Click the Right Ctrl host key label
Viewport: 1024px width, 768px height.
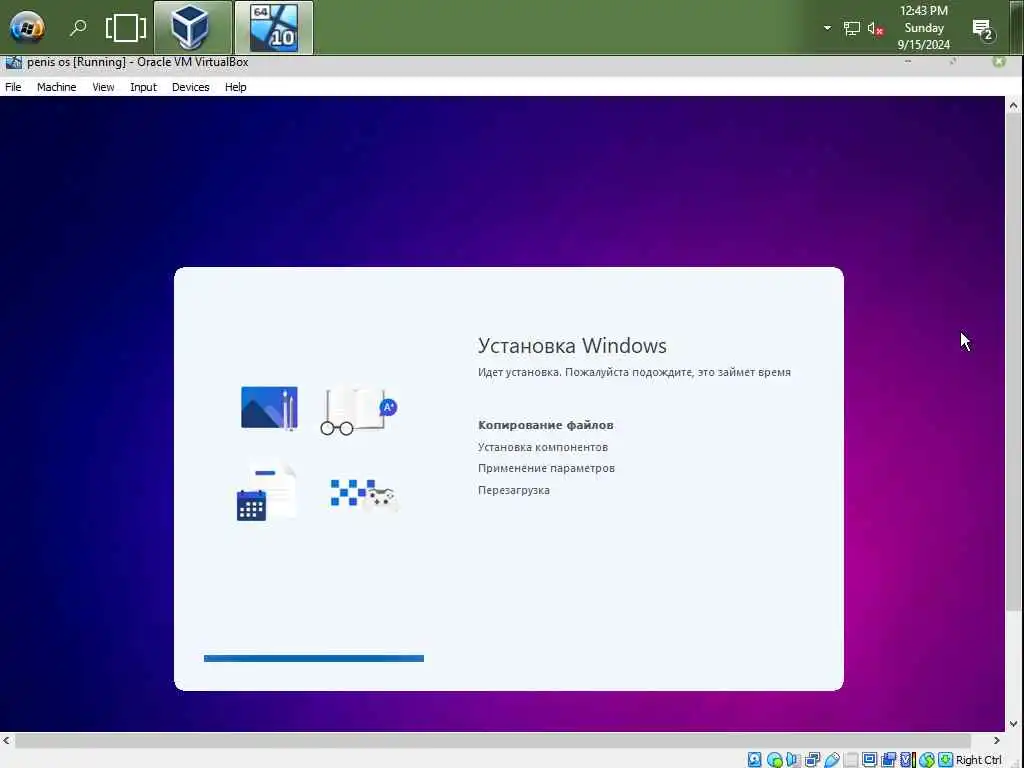978,760
